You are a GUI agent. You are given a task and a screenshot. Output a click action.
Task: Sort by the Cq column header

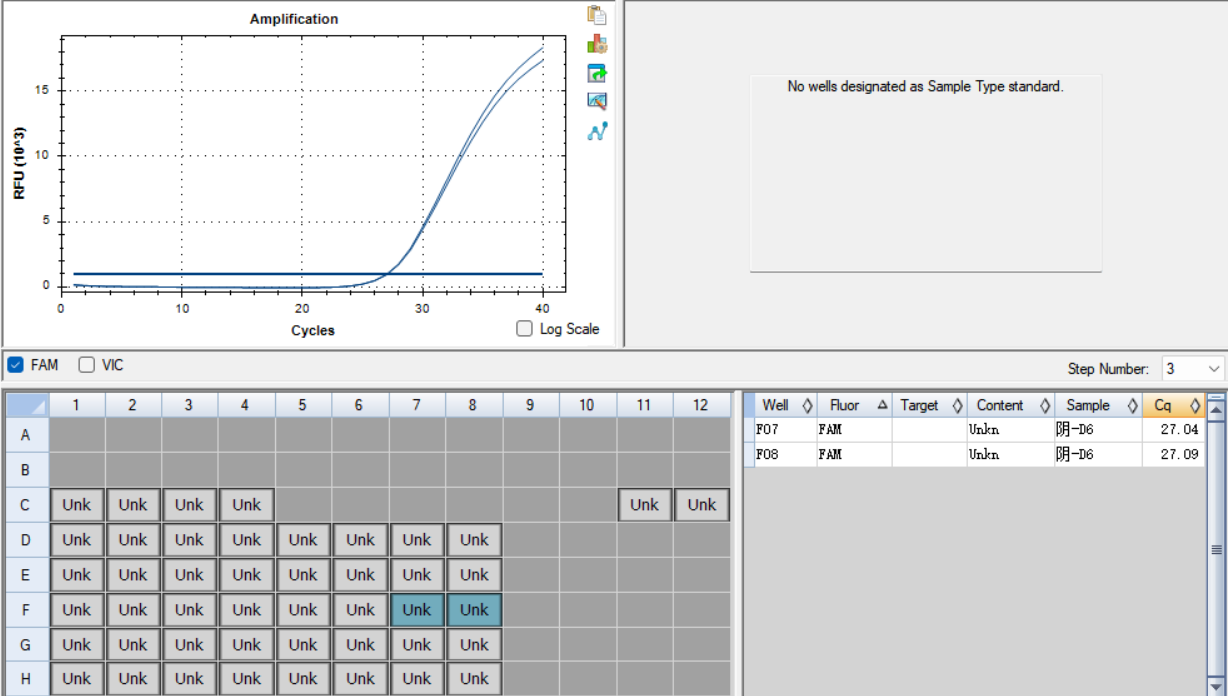click(x=1173, y=405)
